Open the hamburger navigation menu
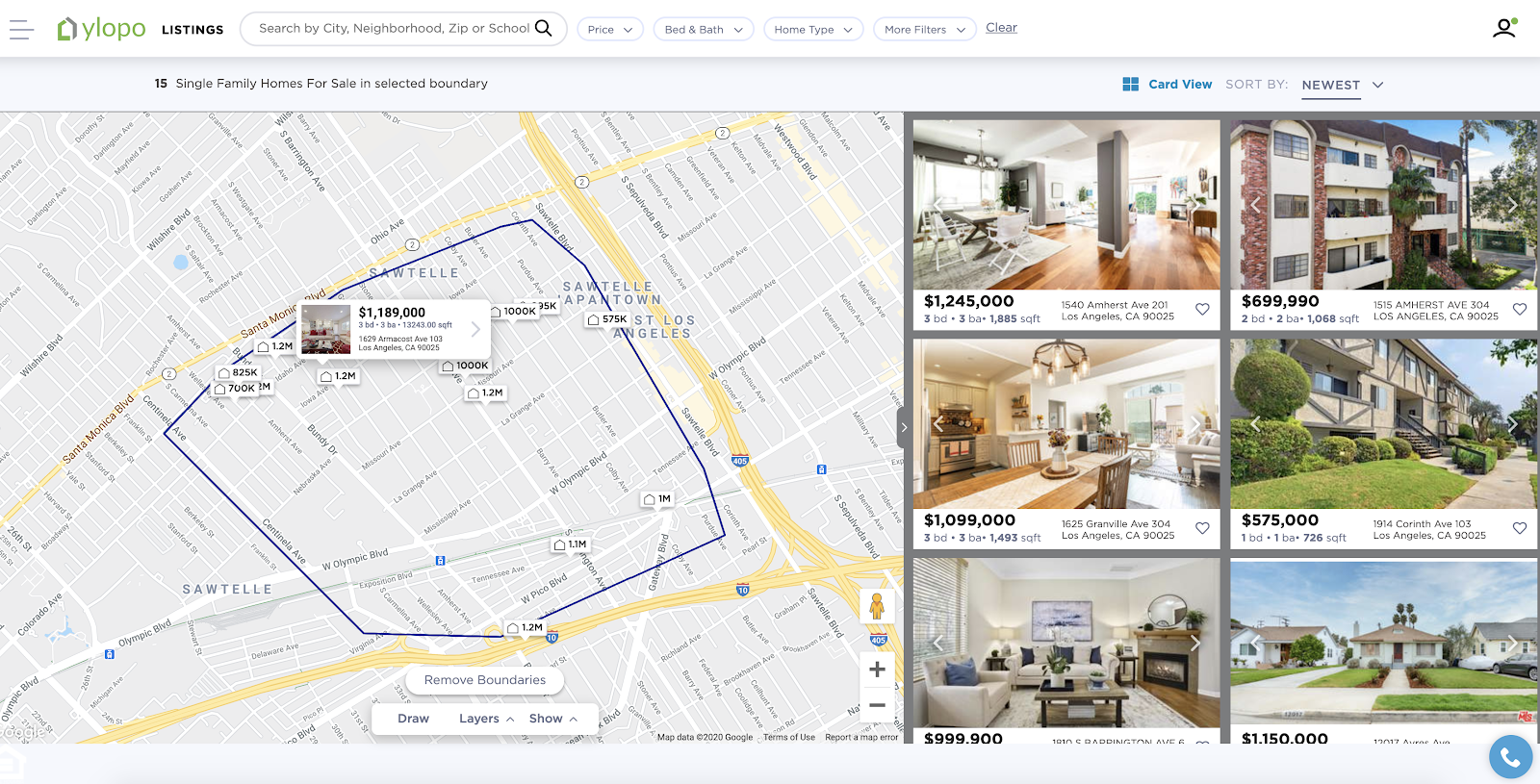The image size is (1540, 784). [x=21, y=30]
